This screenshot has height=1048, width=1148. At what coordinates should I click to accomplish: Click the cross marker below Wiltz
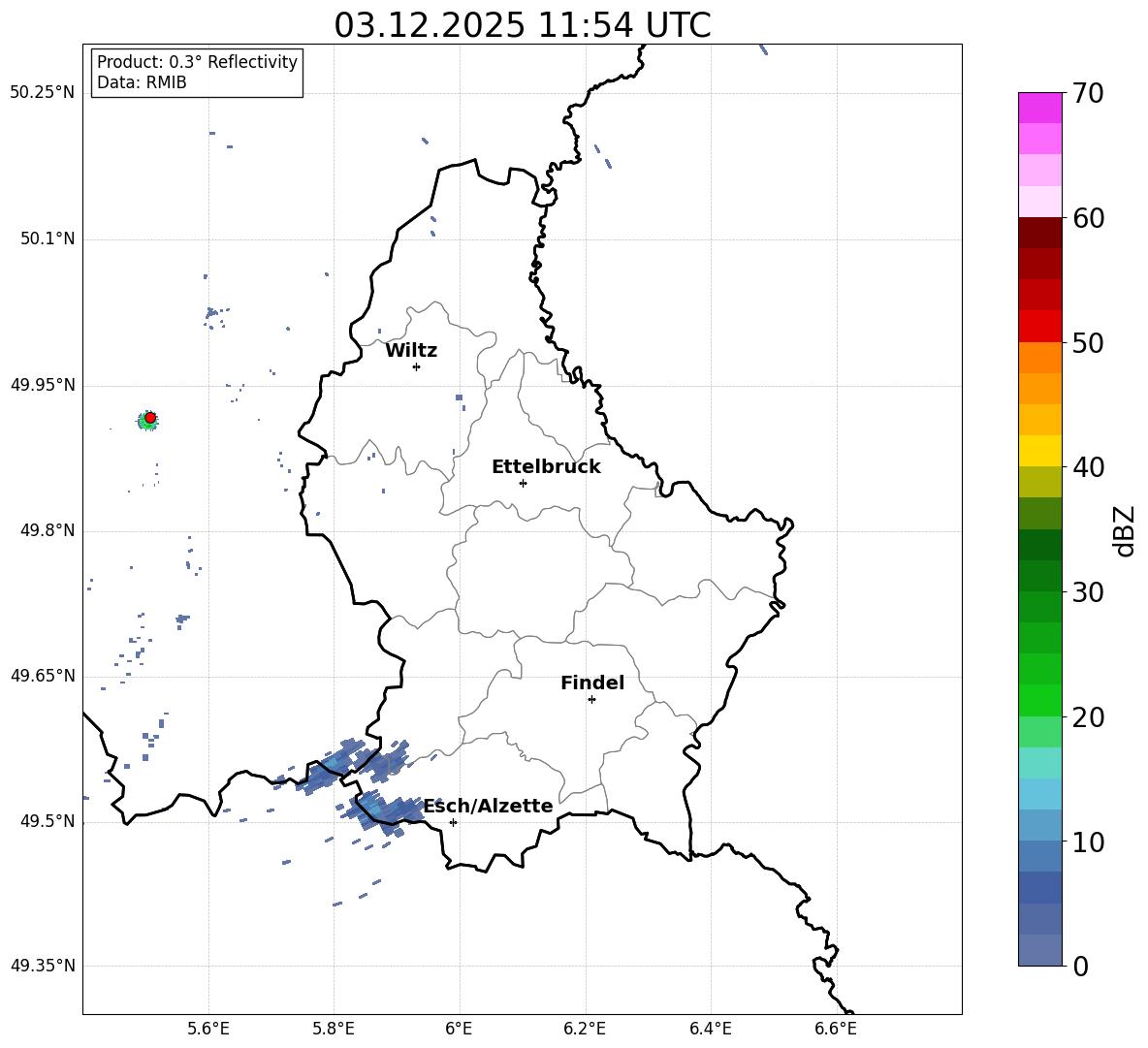[x=417, y=366]
